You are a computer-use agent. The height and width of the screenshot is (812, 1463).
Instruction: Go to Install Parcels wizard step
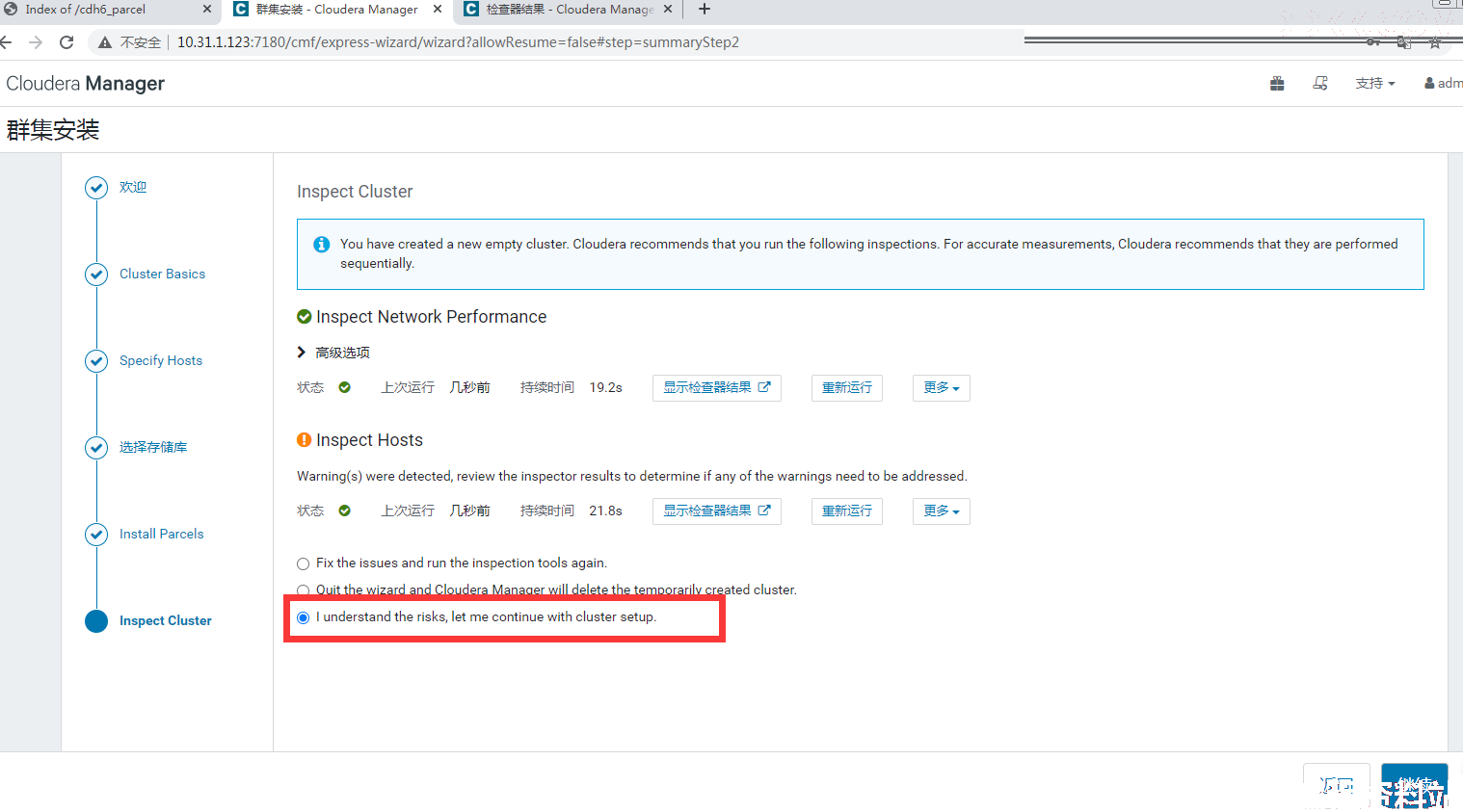click(x=162, y=535)
